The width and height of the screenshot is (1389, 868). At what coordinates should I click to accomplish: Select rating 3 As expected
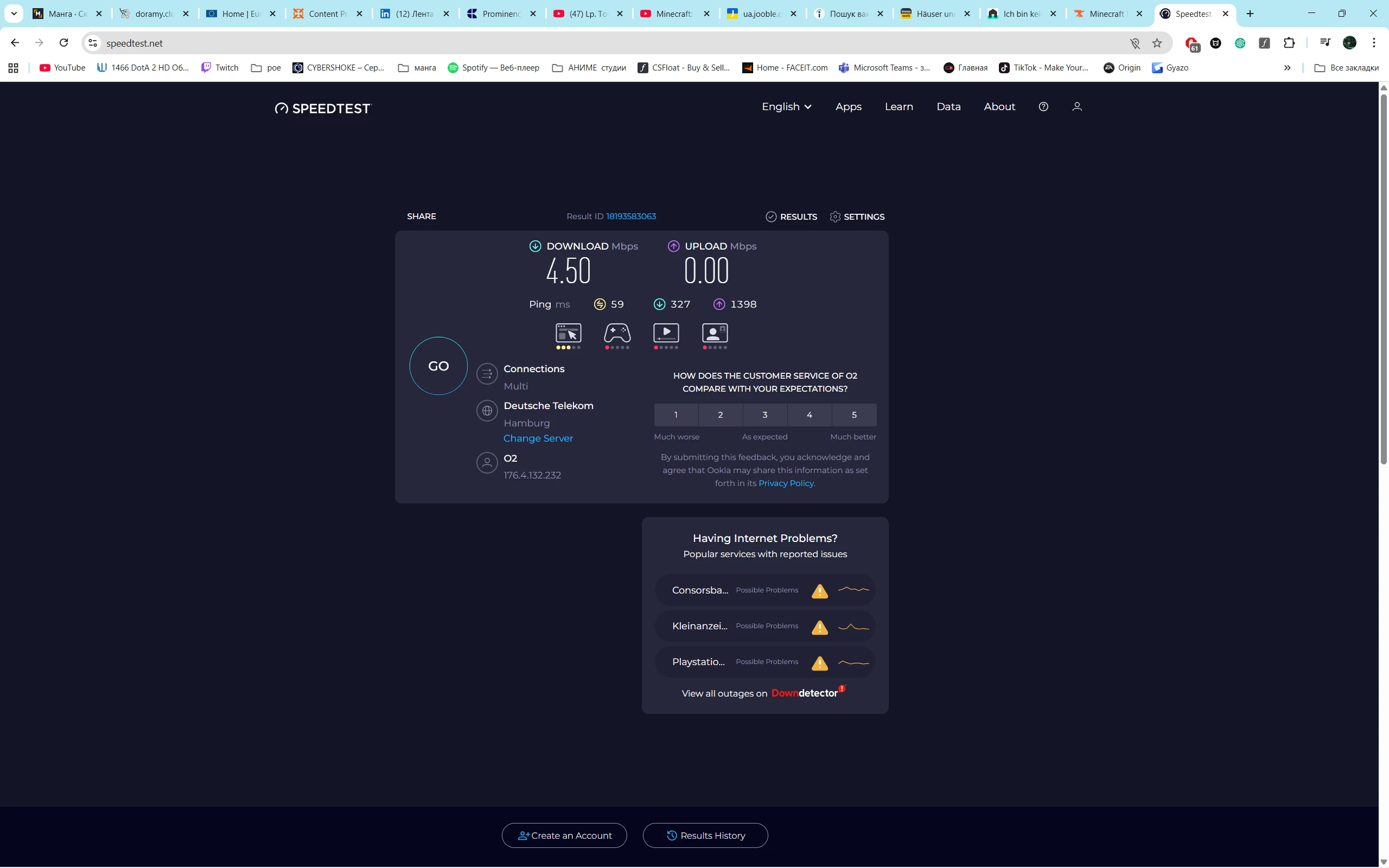point(764,414)
